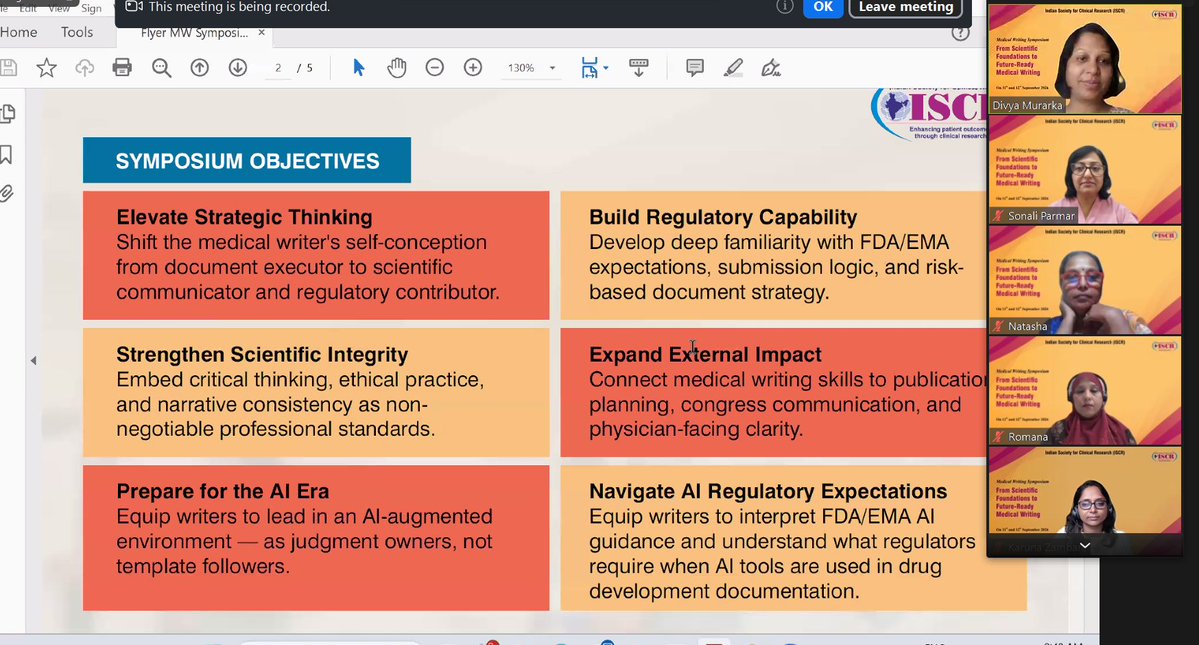
Task: Select Divya Murarka's video thumbnail
Action: (1084, 59)
